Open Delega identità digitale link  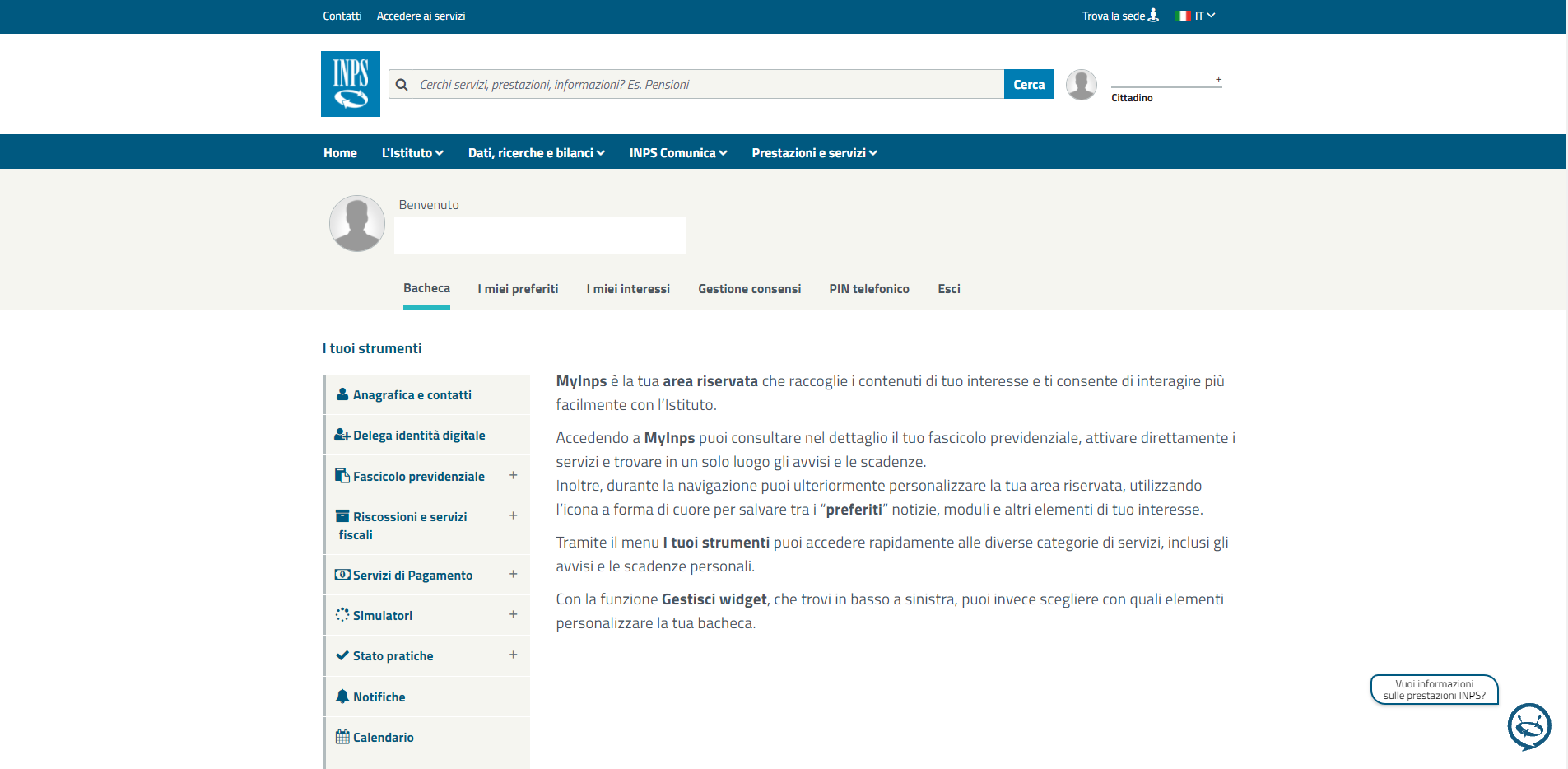pos(419,436)
